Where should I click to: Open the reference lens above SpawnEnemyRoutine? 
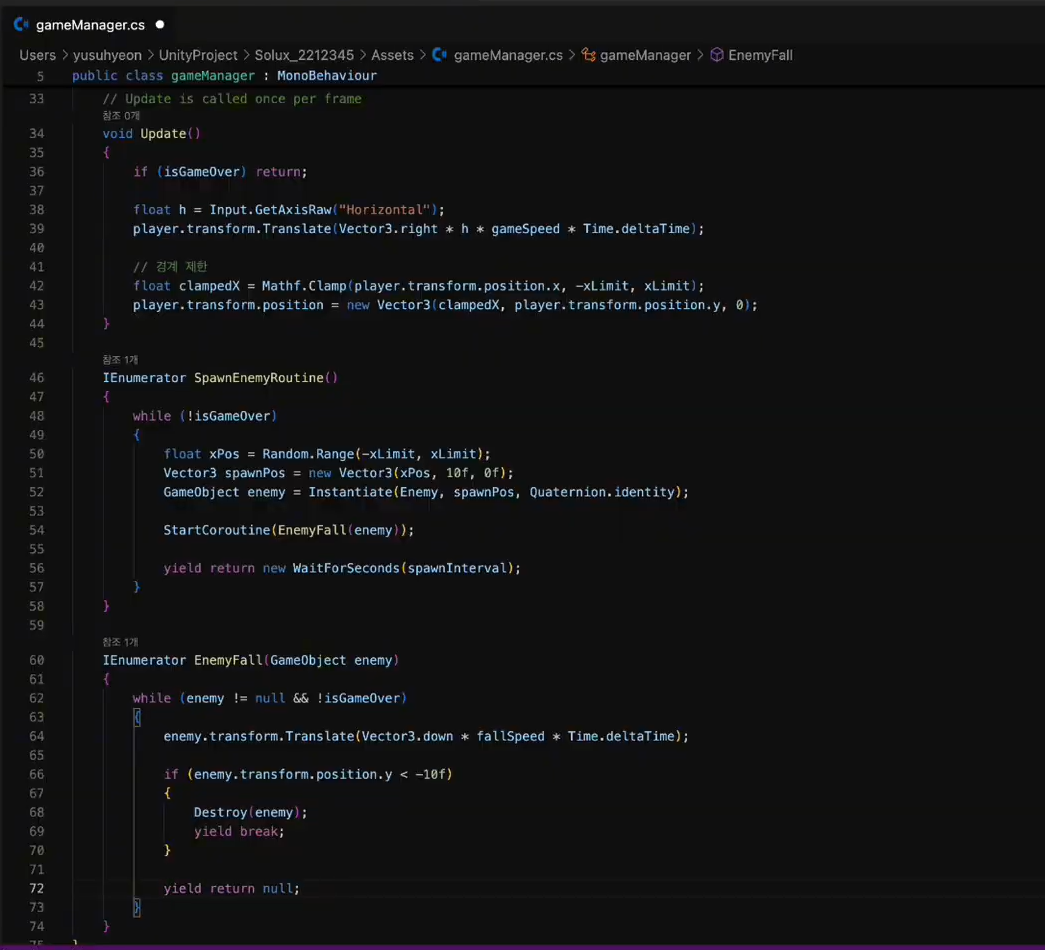120,360
